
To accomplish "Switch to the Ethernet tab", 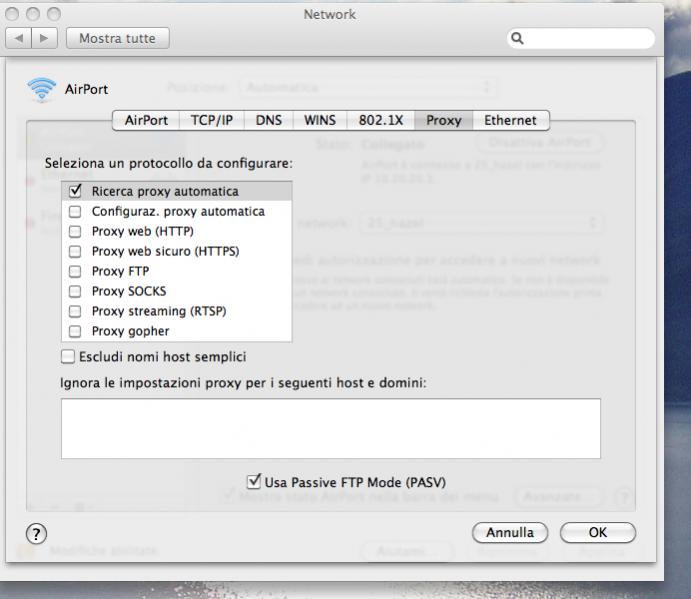I will [511, 120].
